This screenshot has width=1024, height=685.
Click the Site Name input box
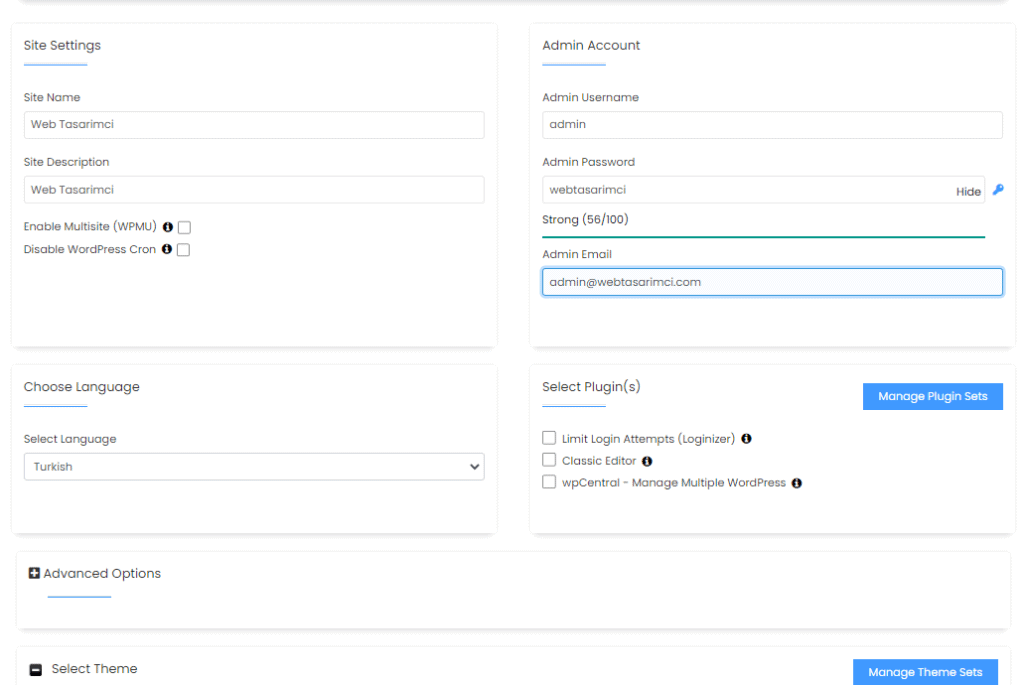click(x=254, y=125)
